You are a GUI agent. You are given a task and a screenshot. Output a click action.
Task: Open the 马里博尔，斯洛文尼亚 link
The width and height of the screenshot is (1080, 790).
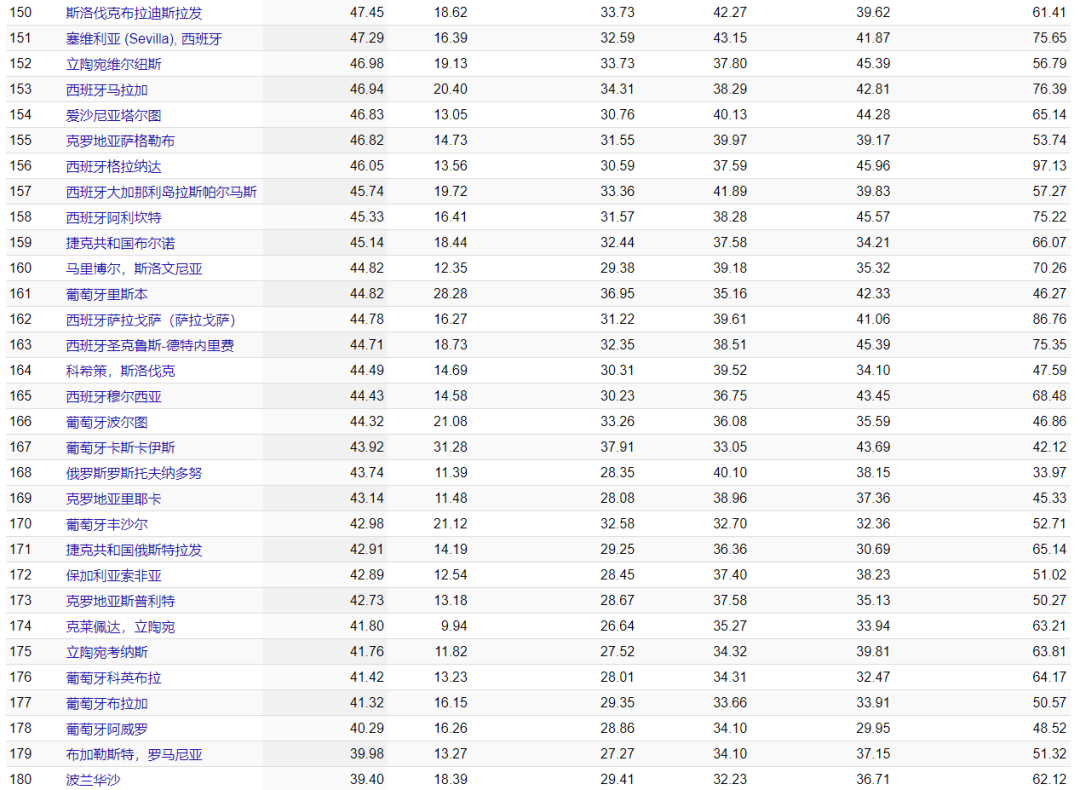pos(134,269)
